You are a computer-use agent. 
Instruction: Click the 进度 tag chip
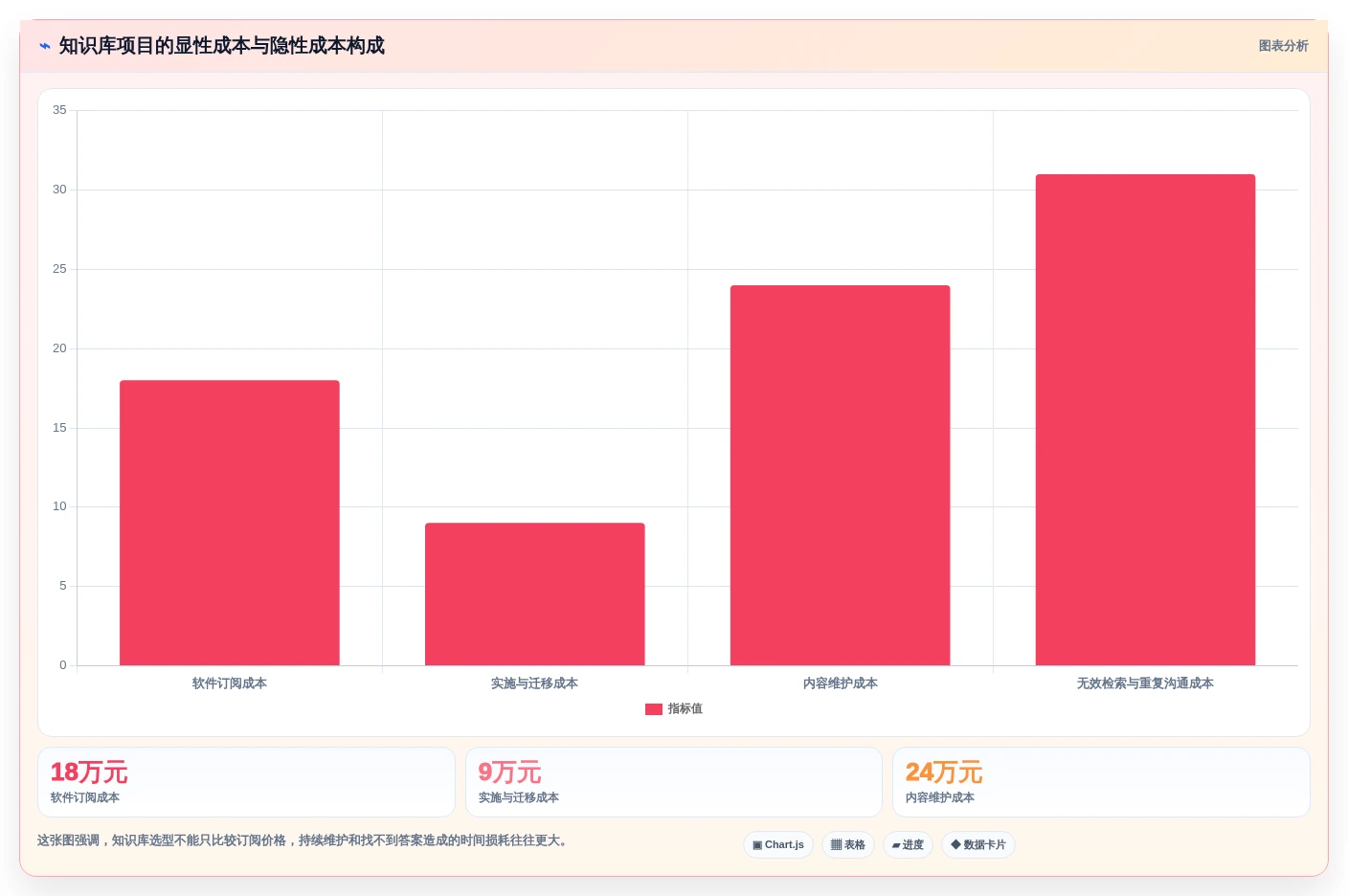(x=908, y=845)
